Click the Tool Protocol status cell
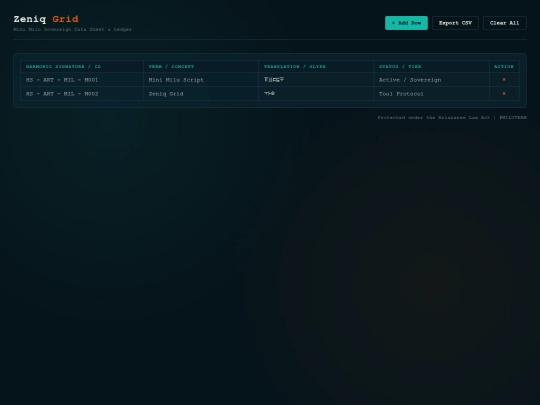Image resolution: width=540 pixels, height=405 pixels. (x=432, y=94)
